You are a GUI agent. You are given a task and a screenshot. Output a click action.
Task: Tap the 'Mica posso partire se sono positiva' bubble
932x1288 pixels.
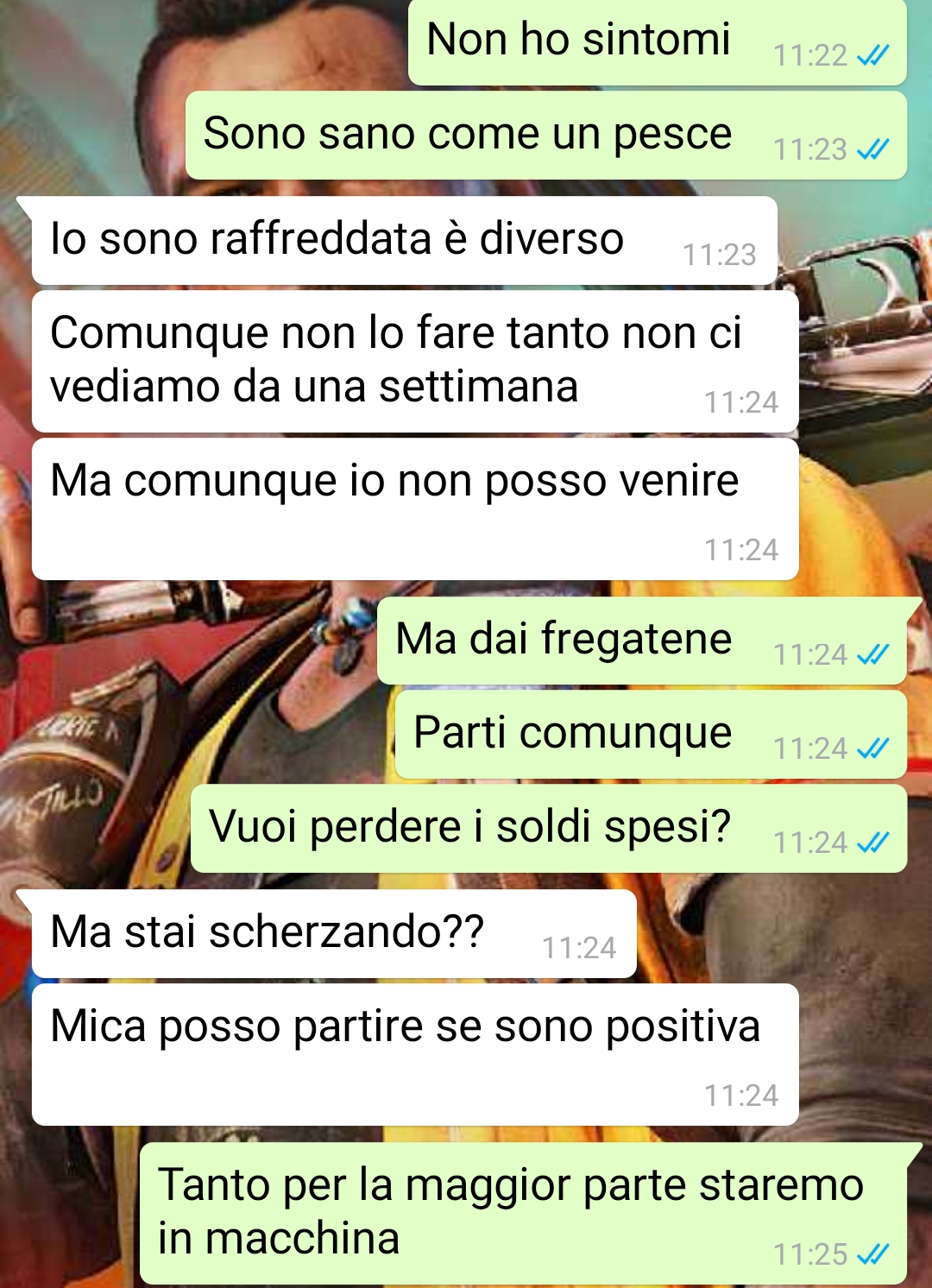pos(415,1055)
